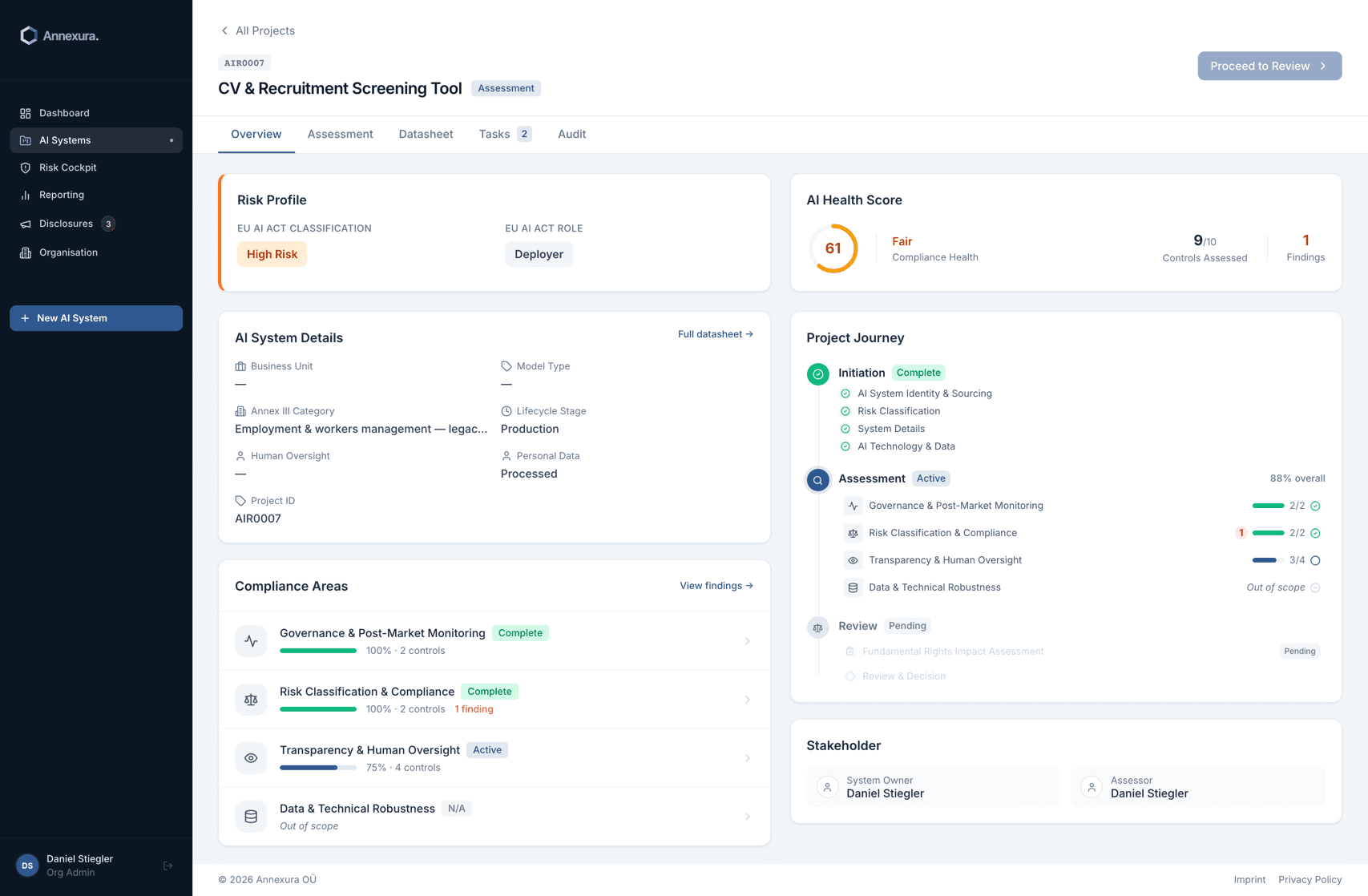Click AI Technology & Data check mark
The image size is (1368, 896).
click(845, 446)
